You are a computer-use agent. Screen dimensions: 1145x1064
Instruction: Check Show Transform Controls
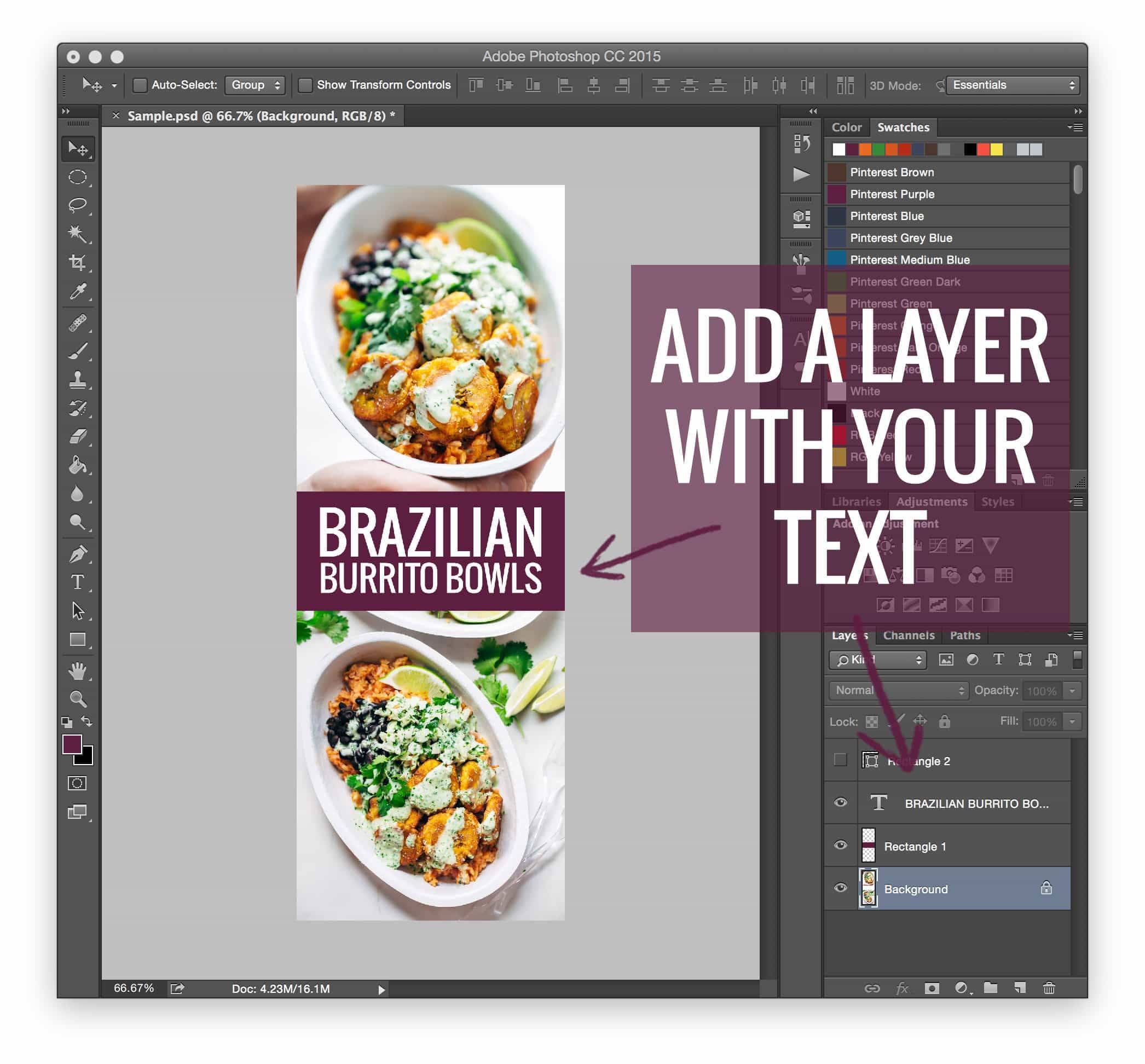(305, 85)
